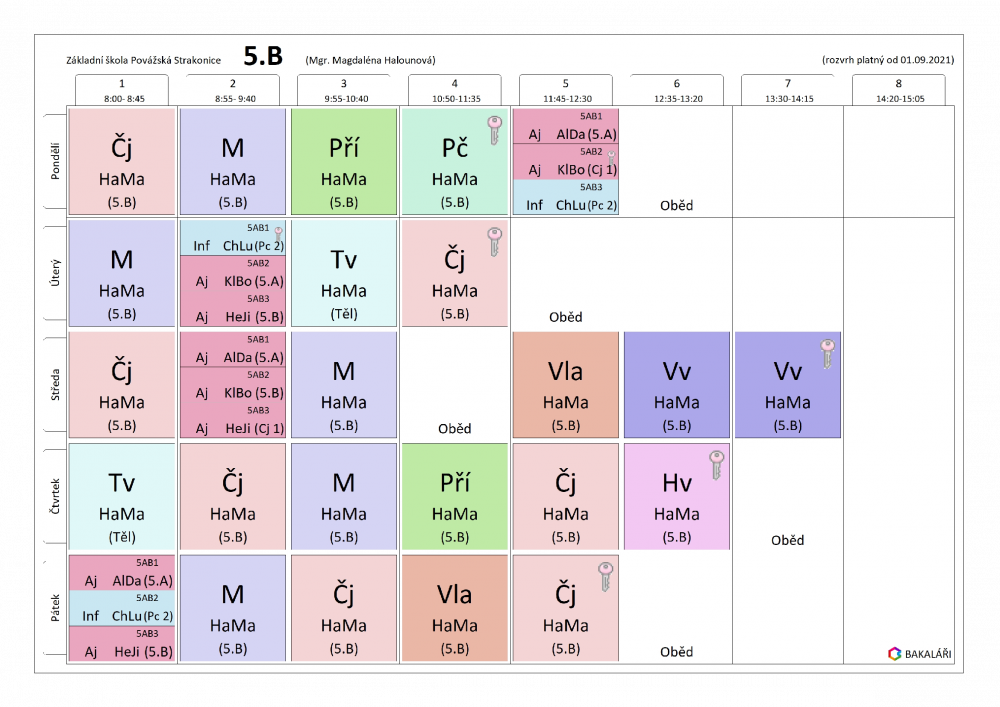Click the schedule validity date text

click(887, 60)
